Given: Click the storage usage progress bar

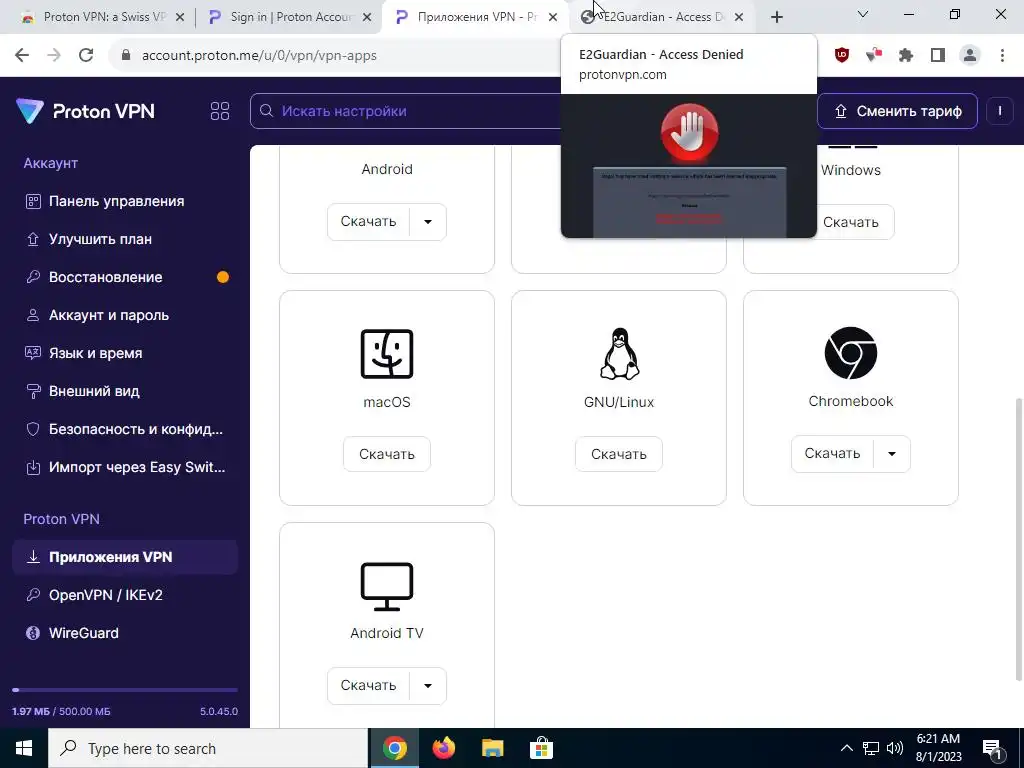Looking at the screenshot, I should coord(125,690).
